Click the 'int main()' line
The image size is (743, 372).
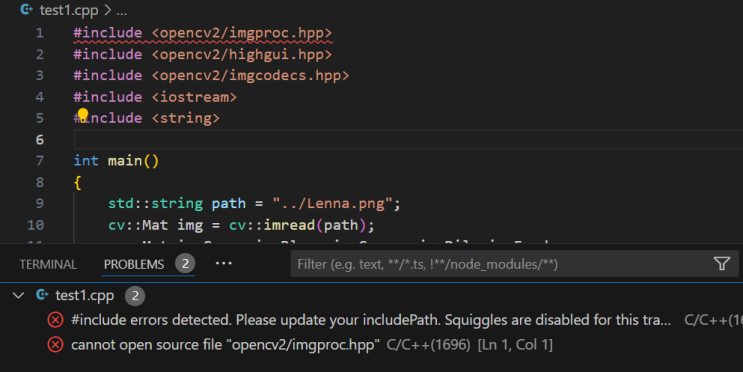pyautogui.click(x=116, y=161)
